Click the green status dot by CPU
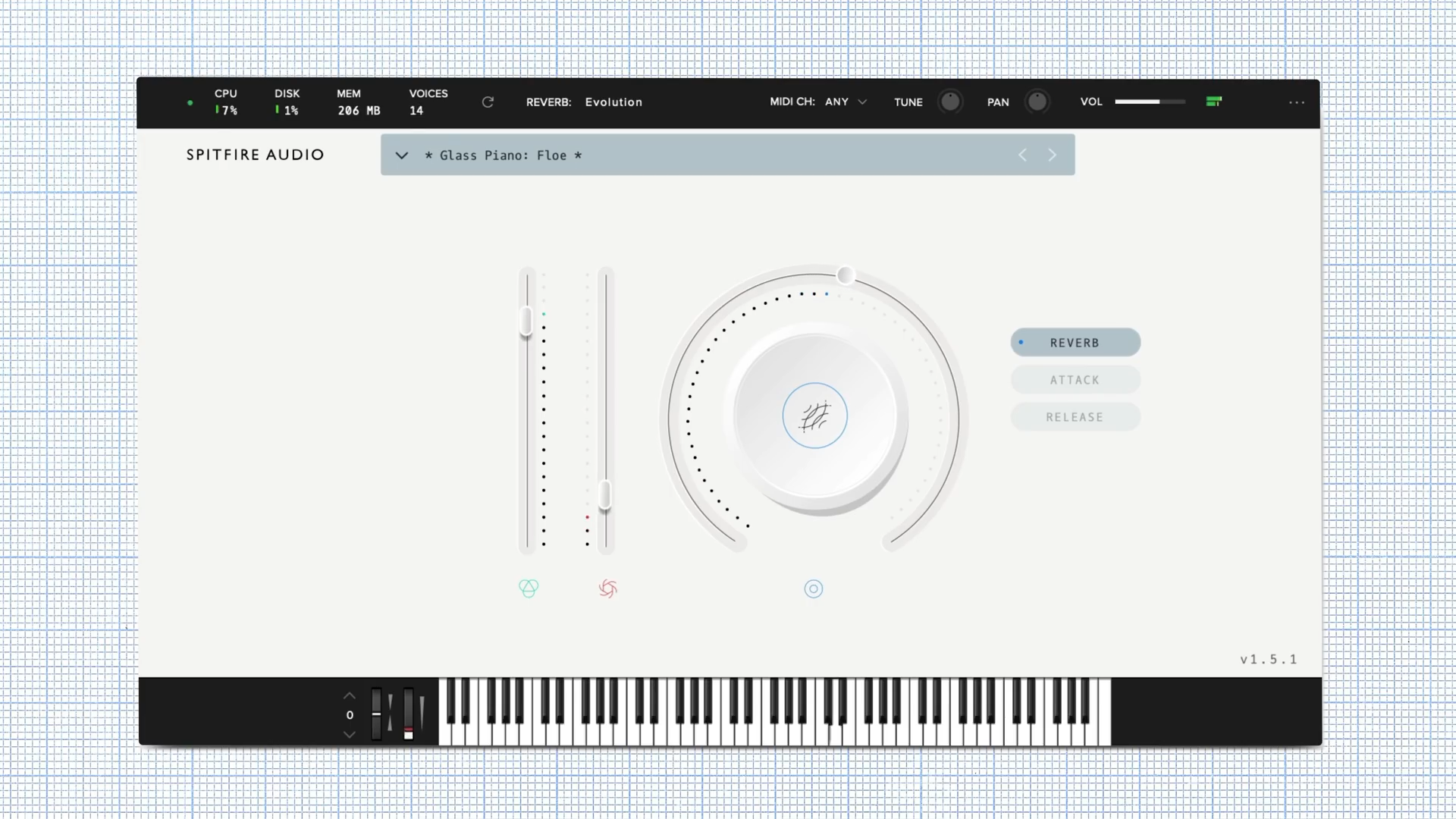The height and width of the screenshot is (819, 1456). (x=190, y=102)
